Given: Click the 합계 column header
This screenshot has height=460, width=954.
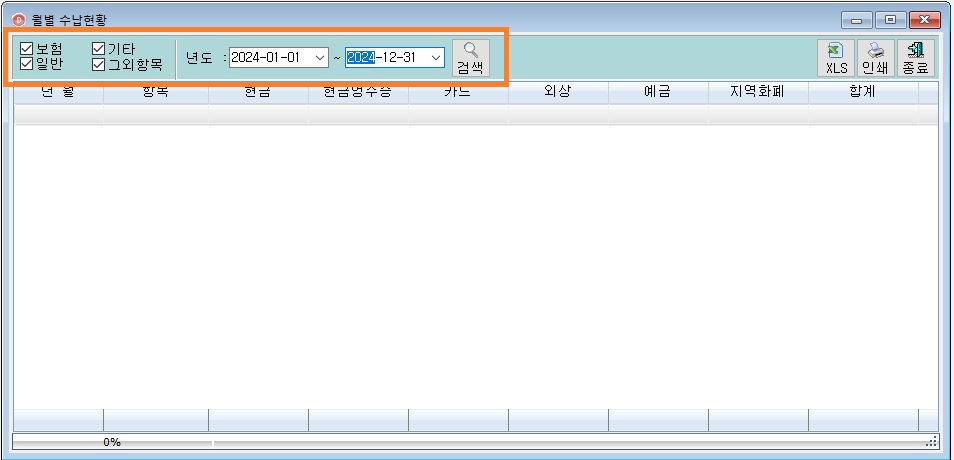Looking at the screenshot, I should pyautogui.click(x=863, y=92).
